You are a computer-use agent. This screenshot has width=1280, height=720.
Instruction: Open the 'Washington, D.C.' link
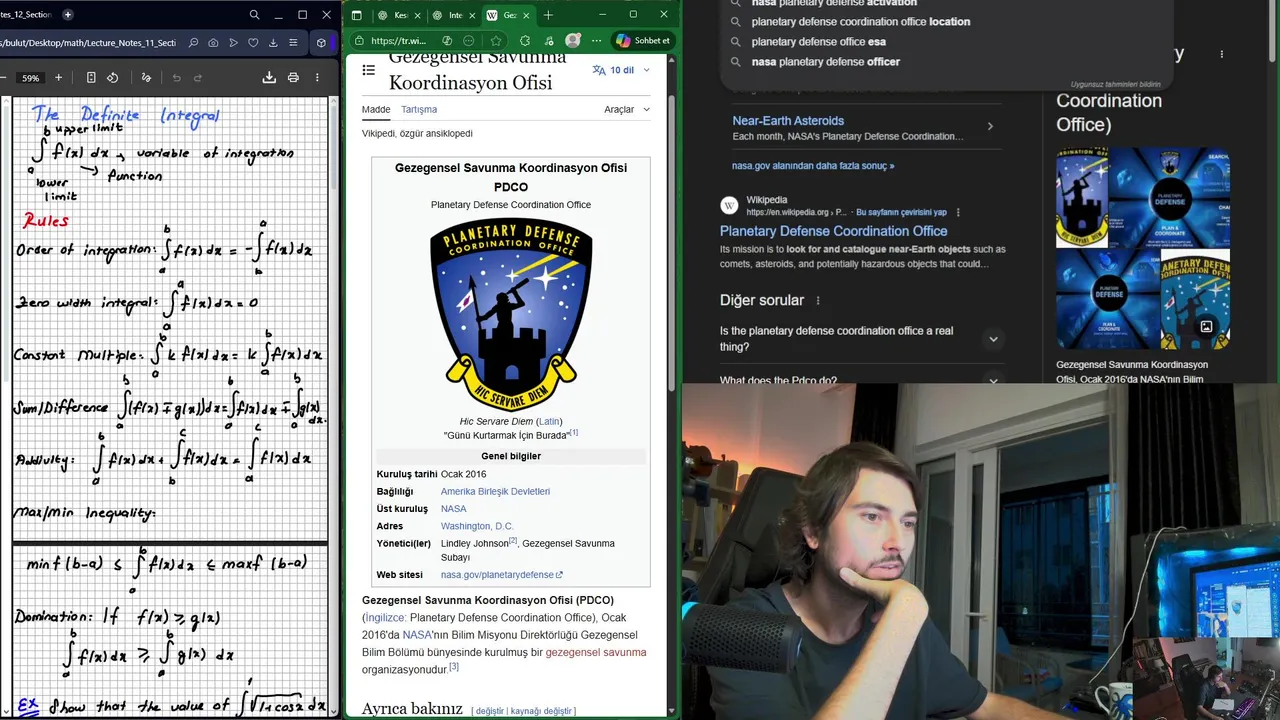coord(477,526)
